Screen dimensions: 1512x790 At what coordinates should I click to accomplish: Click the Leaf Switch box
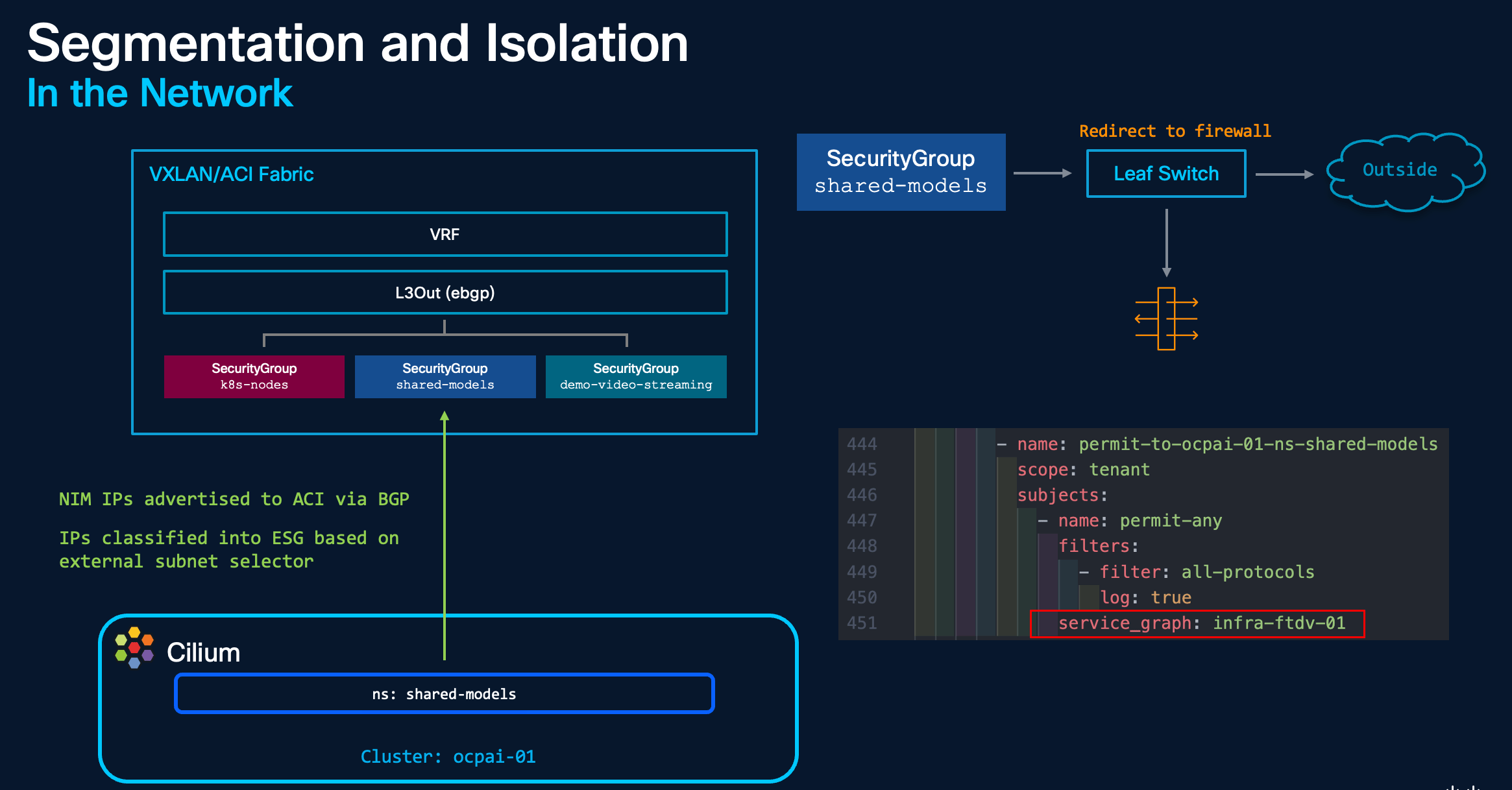pos(1166,173)
